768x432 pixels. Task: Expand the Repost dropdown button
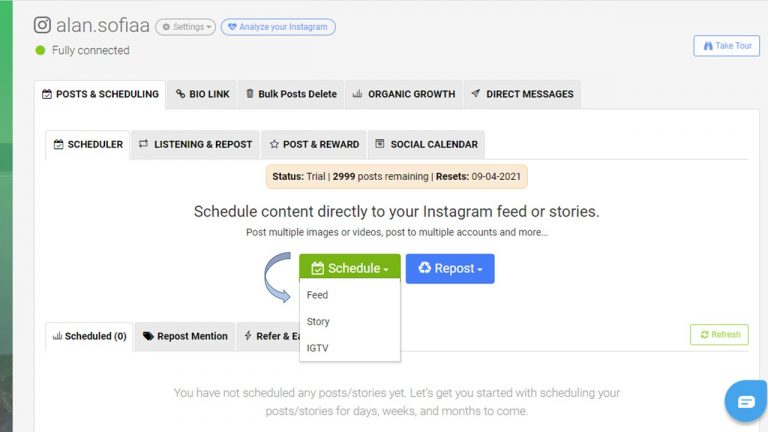[x=450, y=268]
